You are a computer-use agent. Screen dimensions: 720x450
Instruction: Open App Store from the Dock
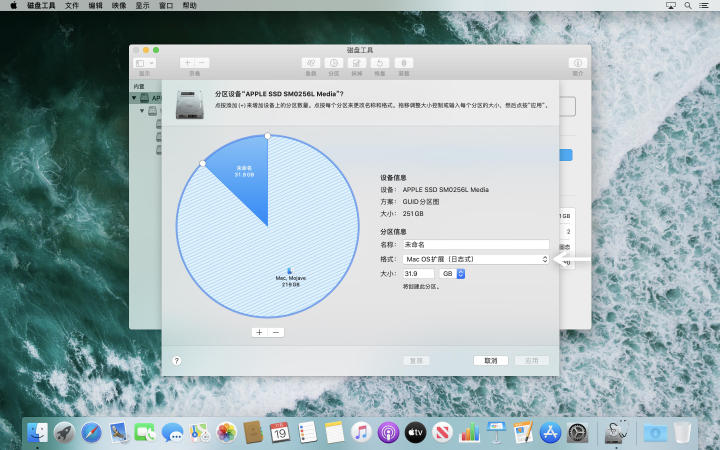tap(551, 433)
